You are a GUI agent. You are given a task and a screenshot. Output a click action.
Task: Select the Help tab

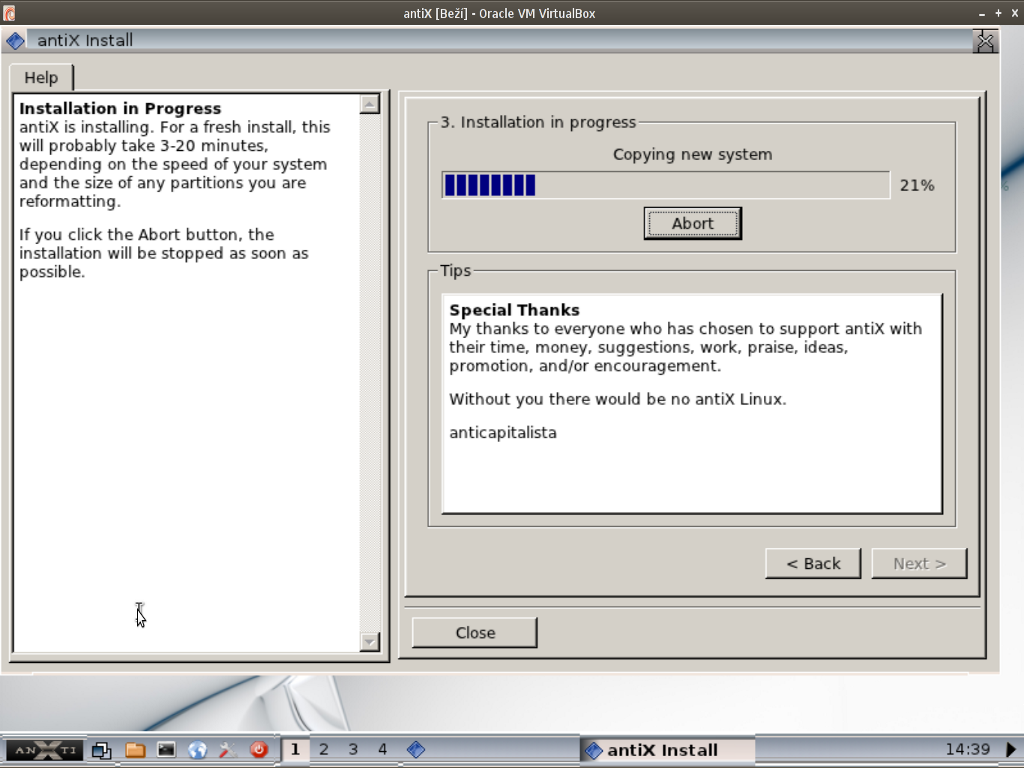[x=41, y=78]
